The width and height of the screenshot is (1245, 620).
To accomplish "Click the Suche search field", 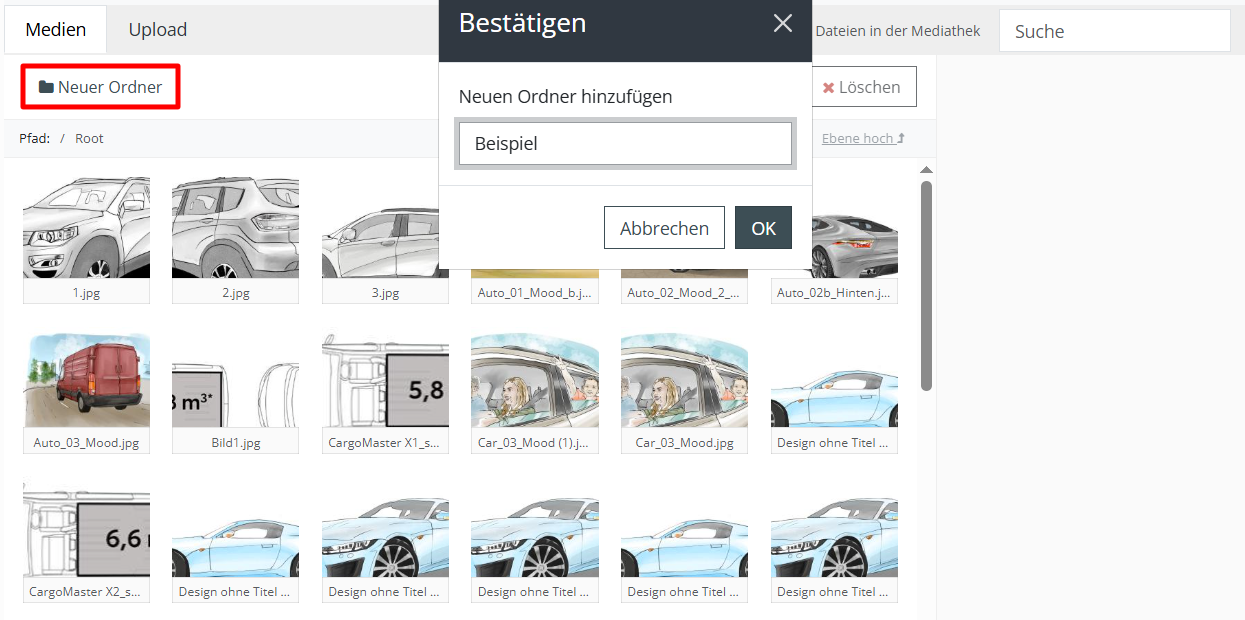I will (1114, 31).
